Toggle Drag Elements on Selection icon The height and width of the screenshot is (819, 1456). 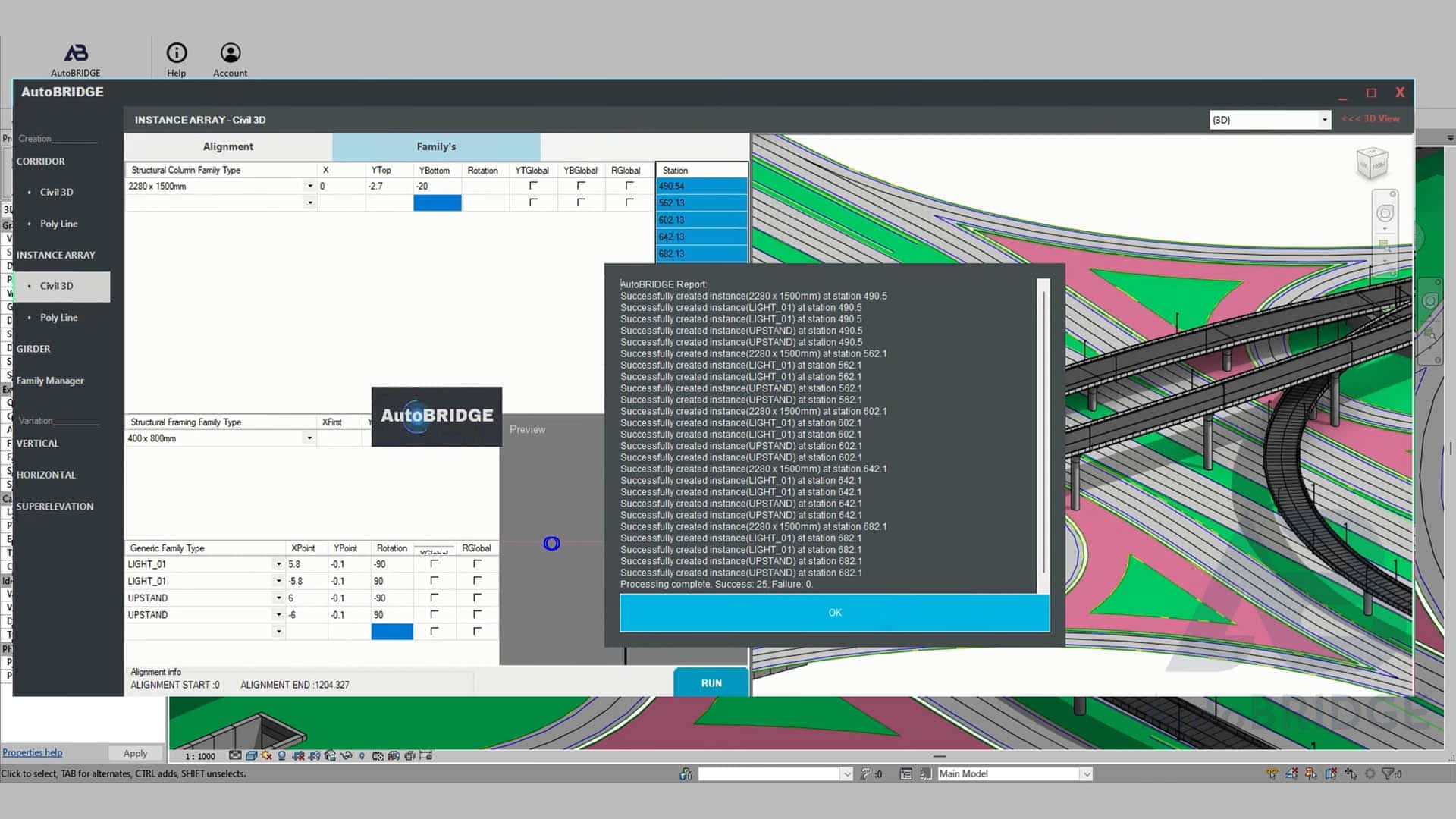(x=1351, y=773)
